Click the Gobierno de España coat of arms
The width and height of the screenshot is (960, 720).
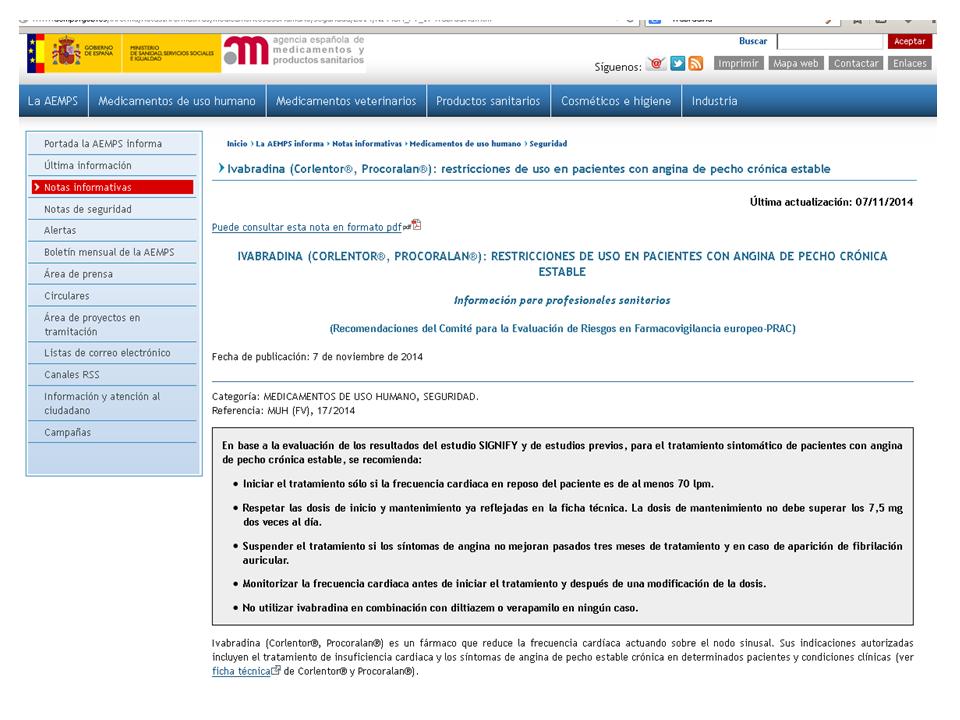tap(66, 51)
